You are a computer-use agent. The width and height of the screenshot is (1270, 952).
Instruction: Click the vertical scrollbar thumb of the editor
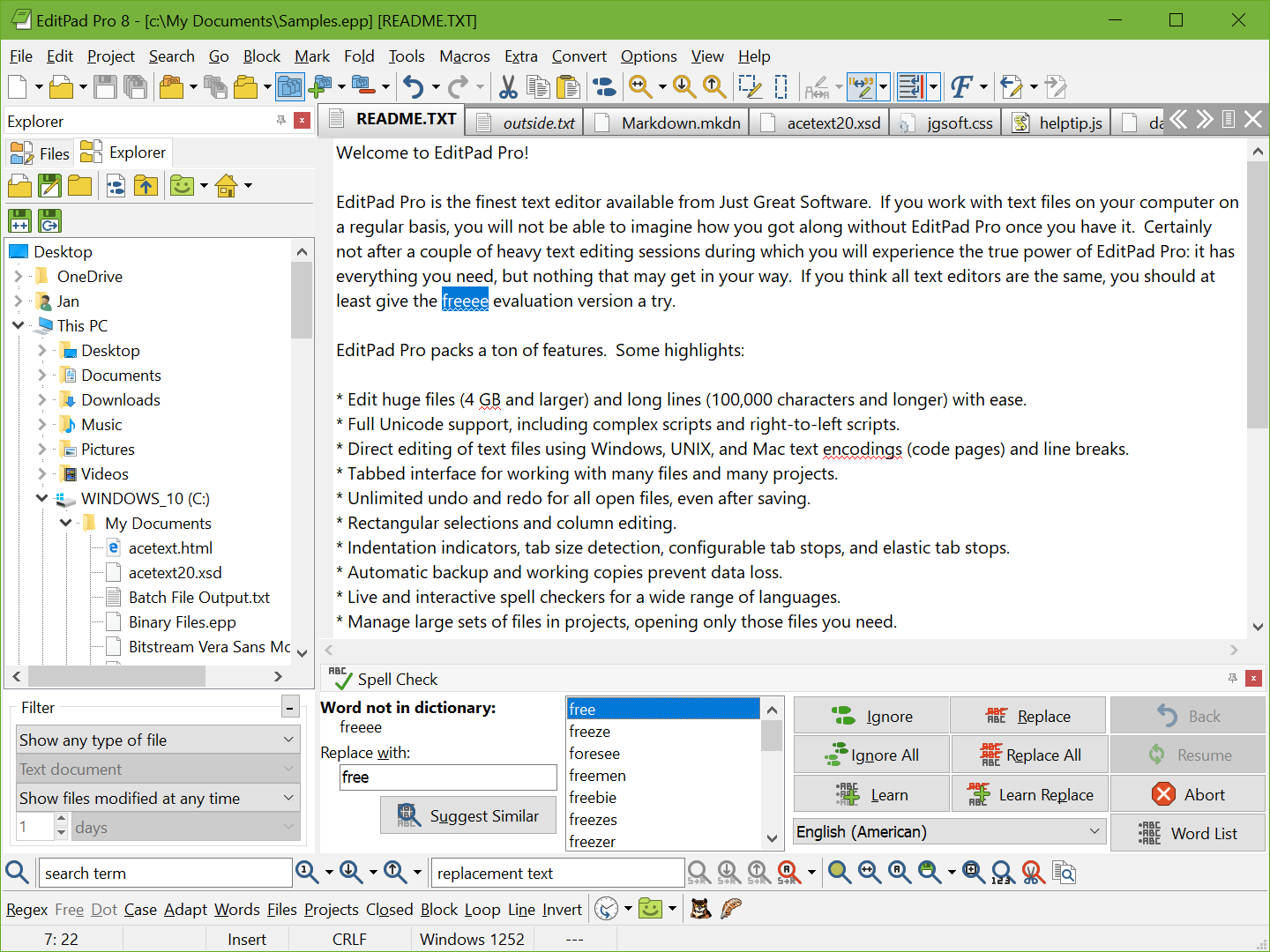coord(1258,295)
